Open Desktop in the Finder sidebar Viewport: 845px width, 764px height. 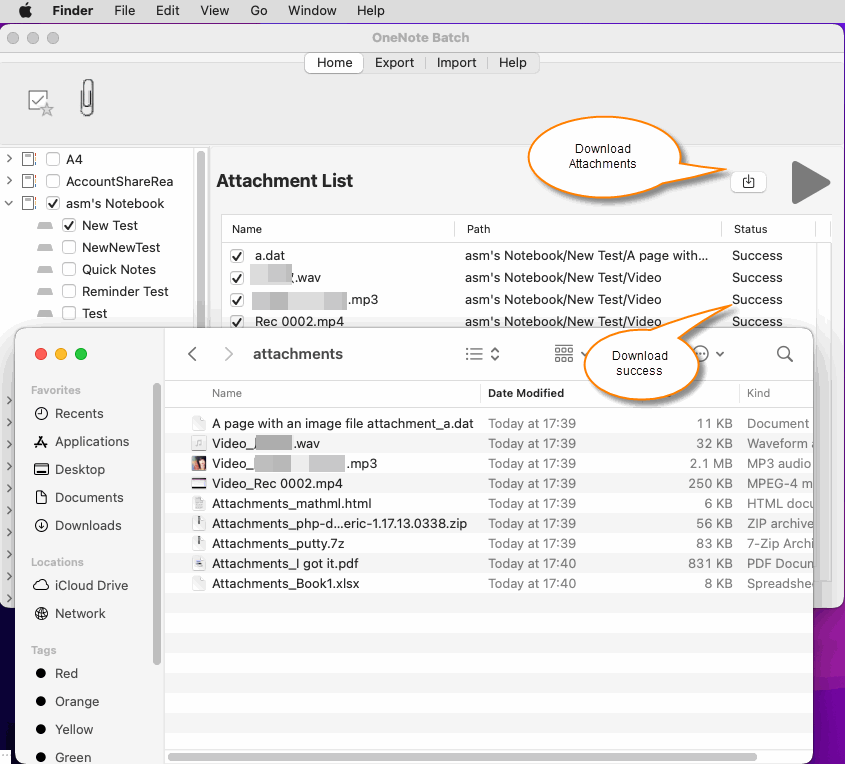[x=70, y=469]
